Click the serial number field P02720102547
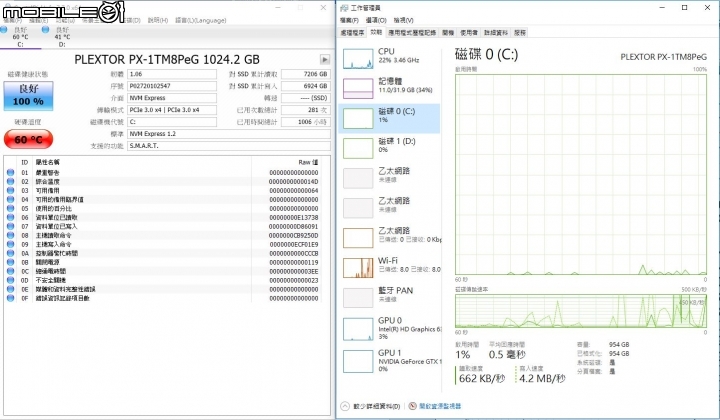This screenshot has width=720, height=420. 172,86
